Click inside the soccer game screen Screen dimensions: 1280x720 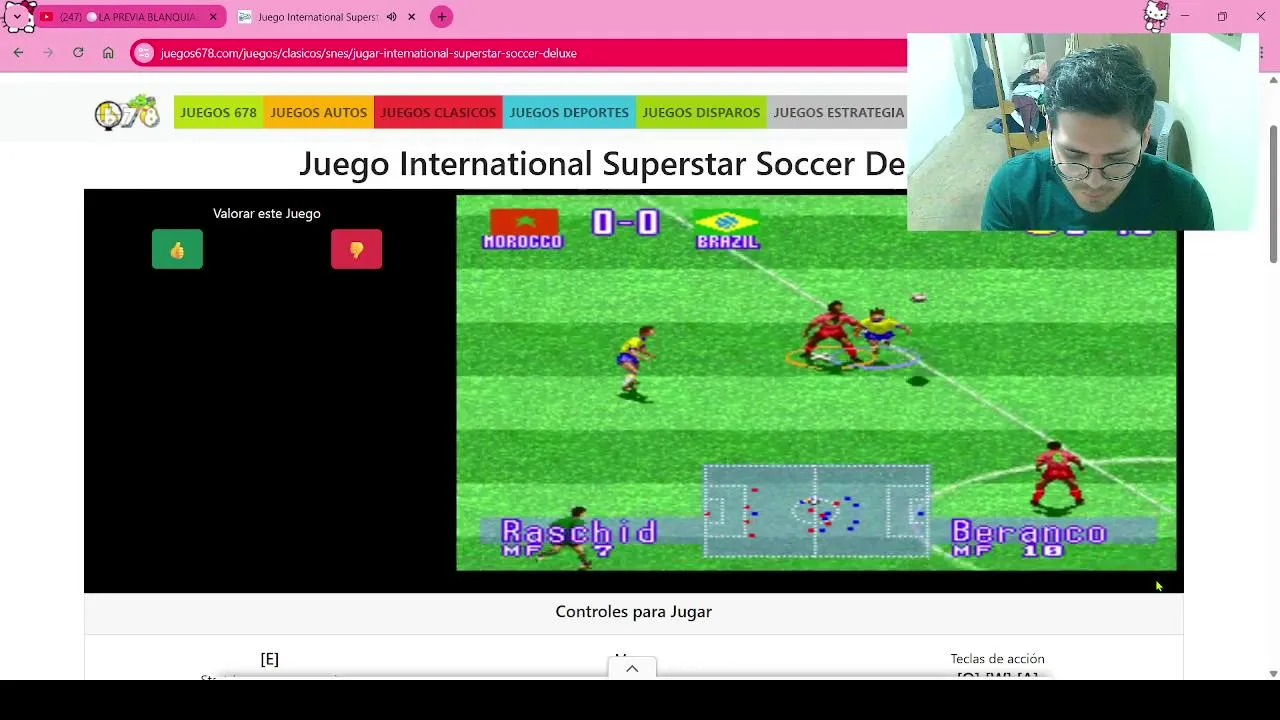[816, 382]
